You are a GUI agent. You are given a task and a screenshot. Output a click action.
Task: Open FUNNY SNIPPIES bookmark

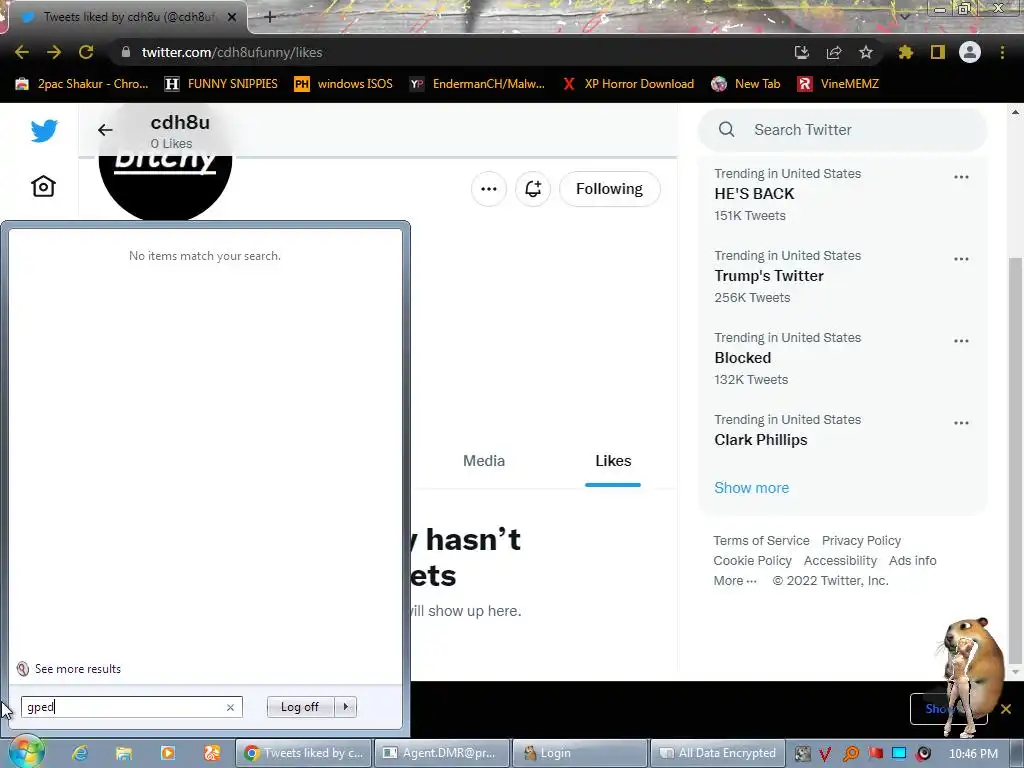tap(221, 84)
